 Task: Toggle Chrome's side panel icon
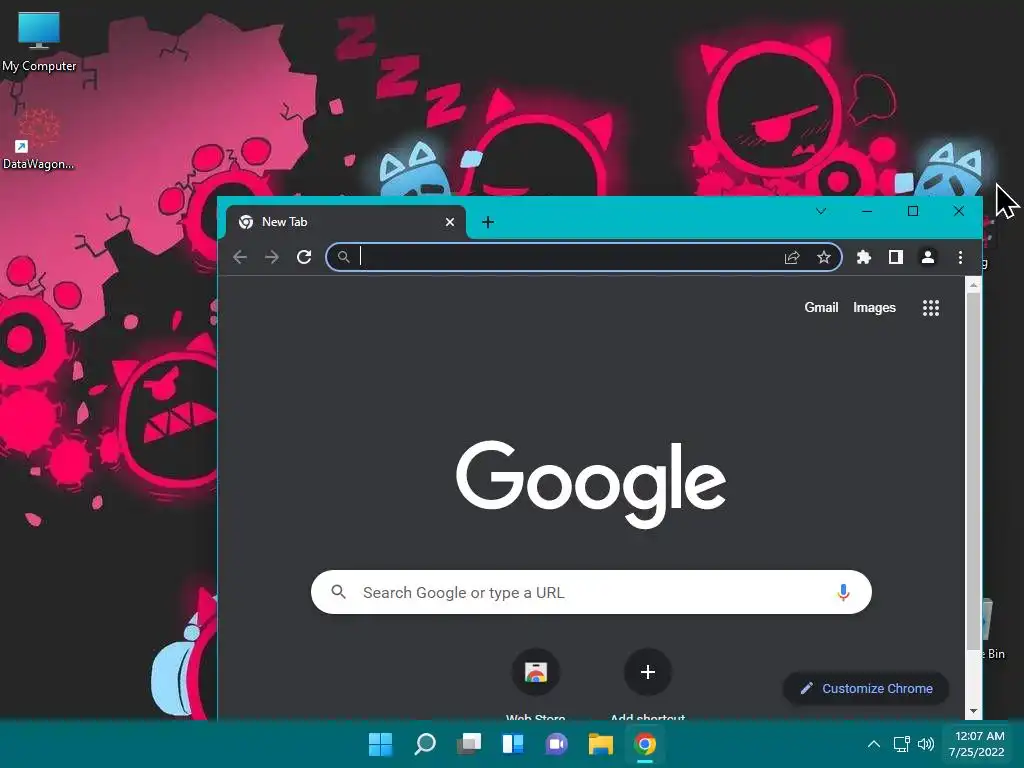click(896, 257)
